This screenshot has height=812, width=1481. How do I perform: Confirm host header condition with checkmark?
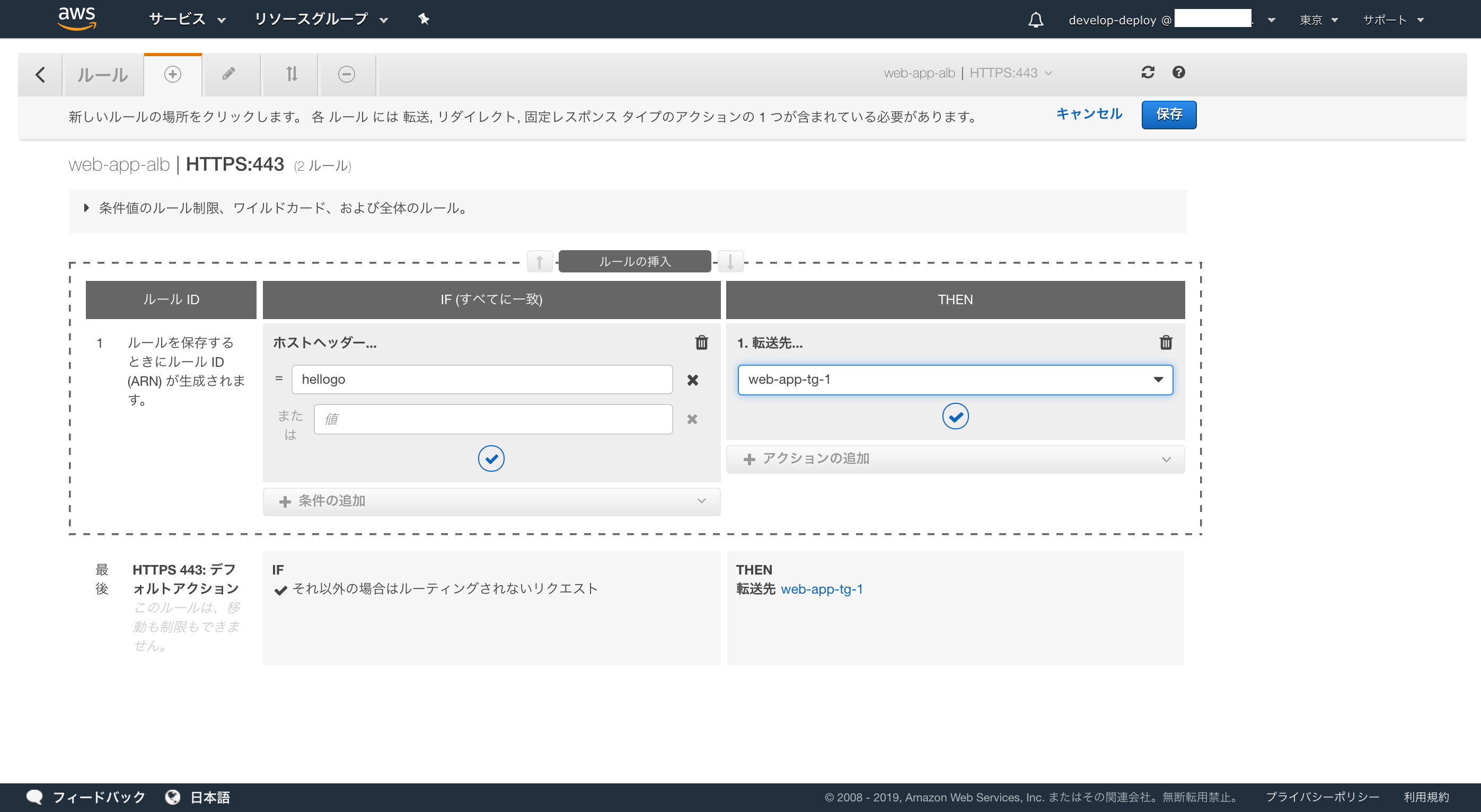pos(491,458)
